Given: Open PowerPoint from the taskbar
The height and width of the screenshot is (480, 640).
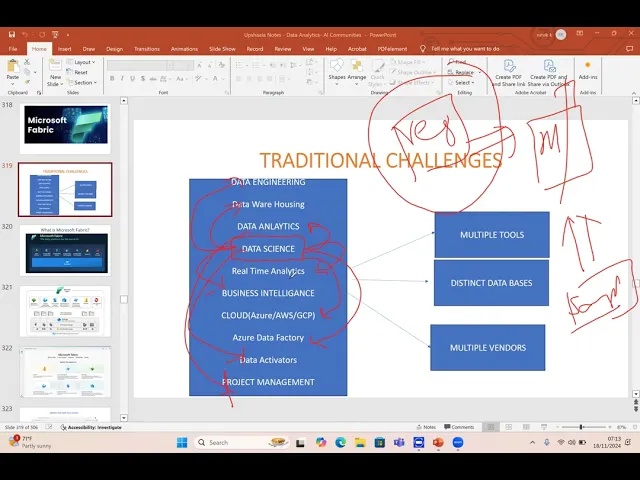Looking at the screenshot, I should [438, 442].
